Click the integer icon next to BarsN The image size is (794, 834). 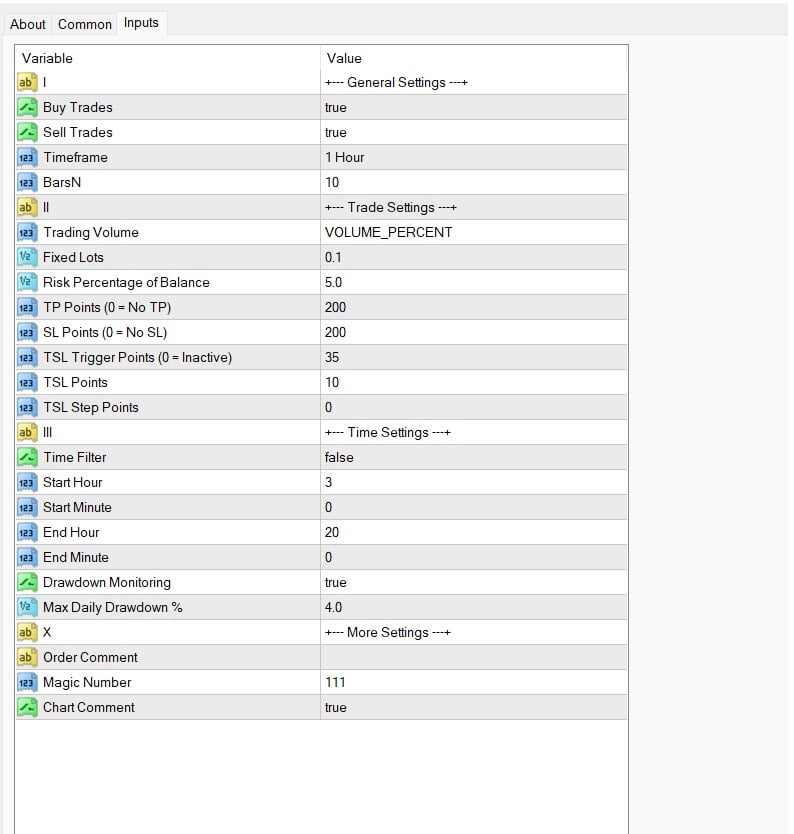(x=27, y=182)
